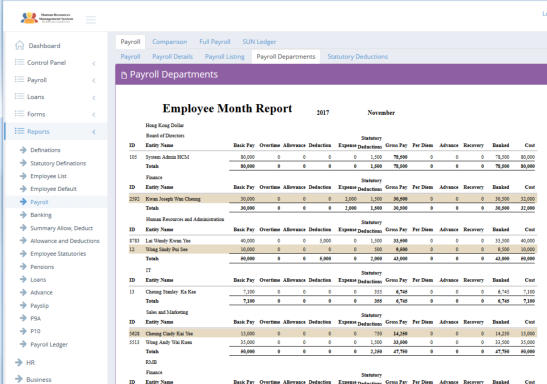The image size is (547, 384).
Task: Select the Payroll Departments sub-tab
Action: coord(286,57)
